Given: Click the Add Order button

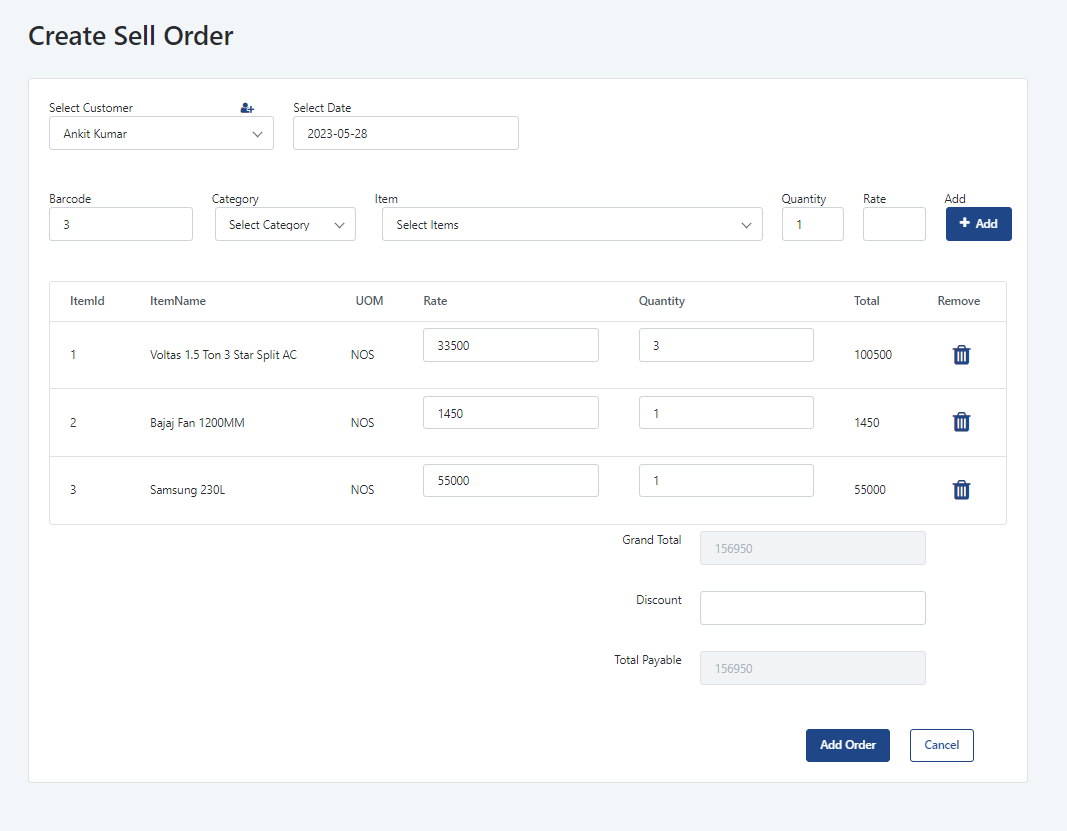Looking at the screenshot, I should [847, 745].
